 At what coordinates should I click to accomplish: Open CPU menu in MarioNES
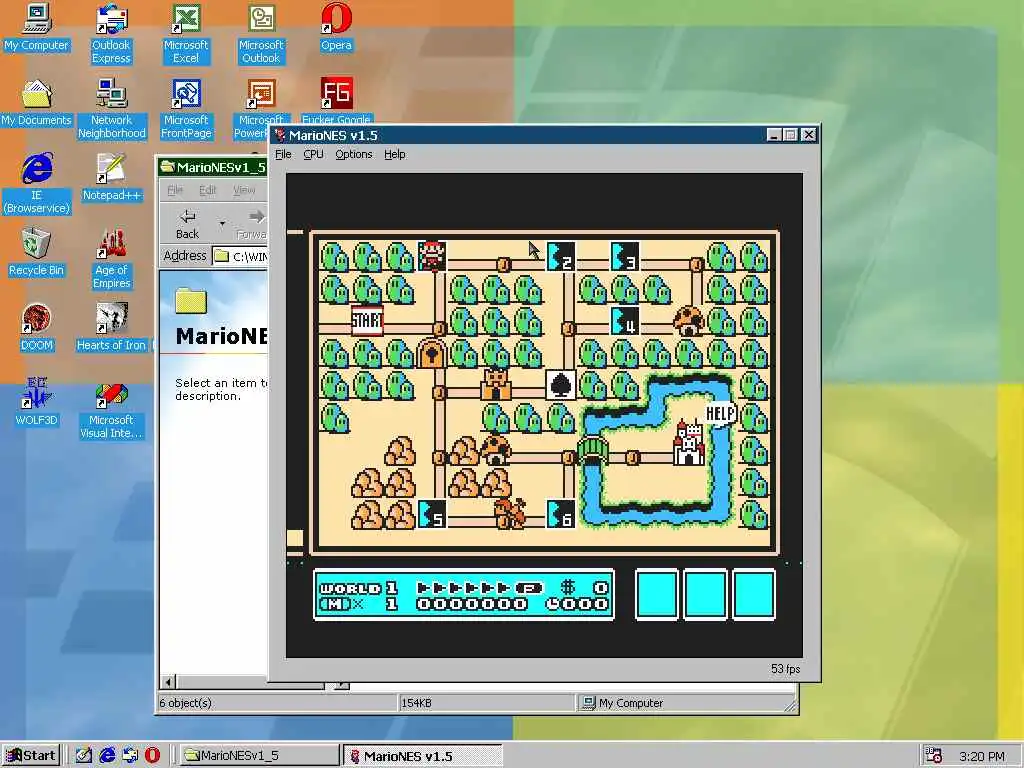313,154
